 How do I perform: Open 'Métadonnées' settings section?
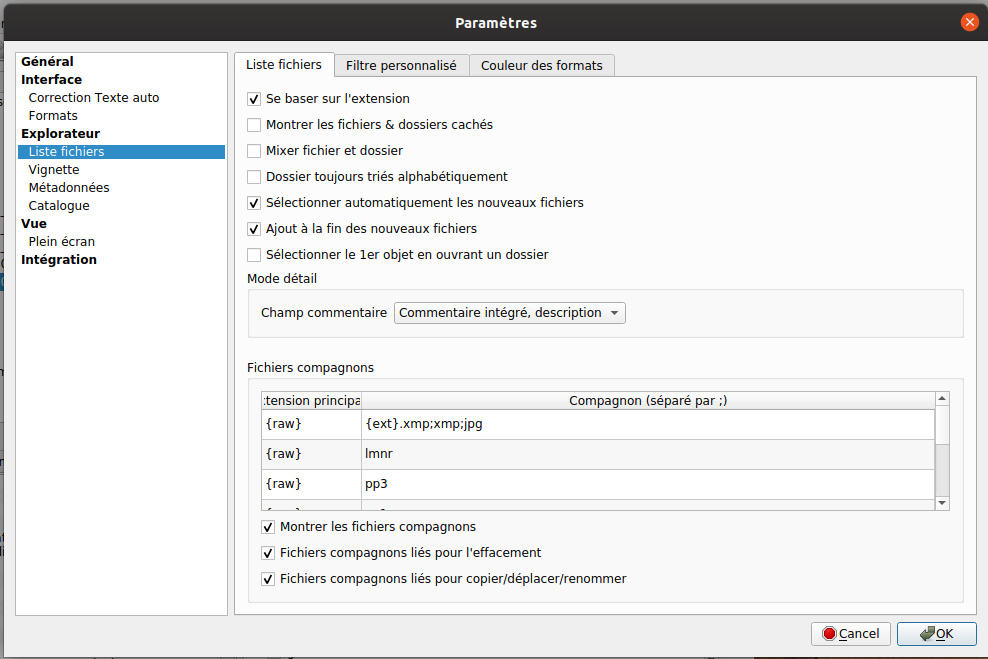(69, 188)
